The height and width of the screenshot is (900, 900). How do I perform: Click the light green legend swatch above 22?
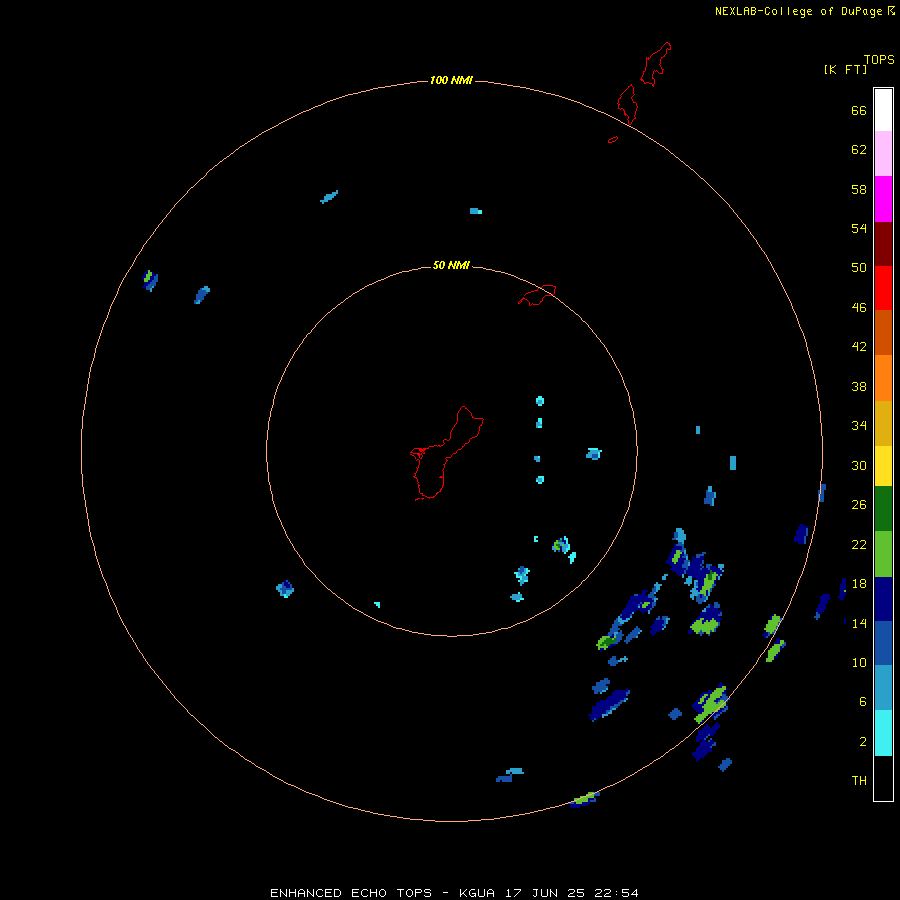[x=883, y=554]
